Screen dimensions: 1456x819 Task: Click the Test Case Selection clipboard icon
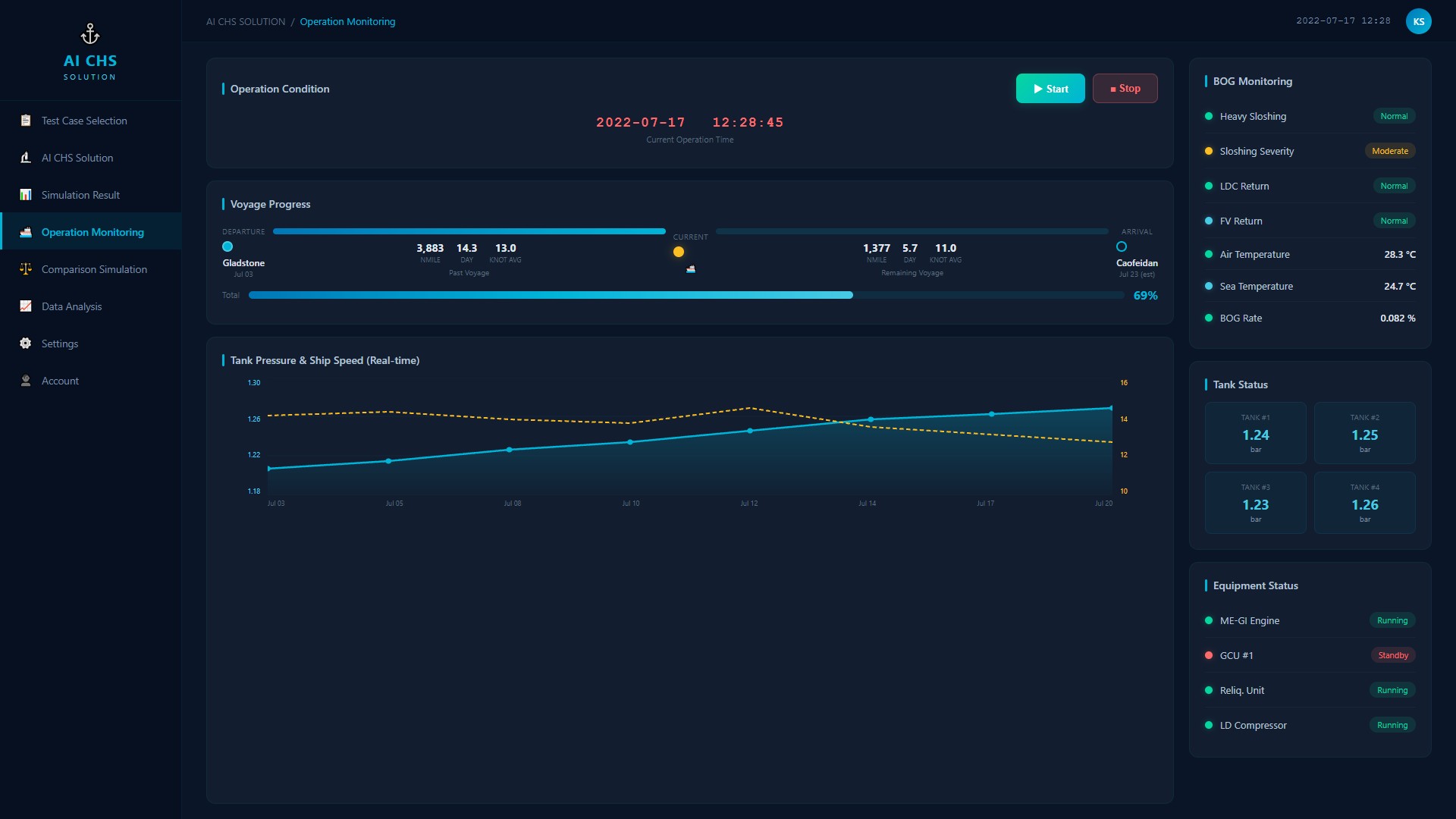(x=26, y=121)
